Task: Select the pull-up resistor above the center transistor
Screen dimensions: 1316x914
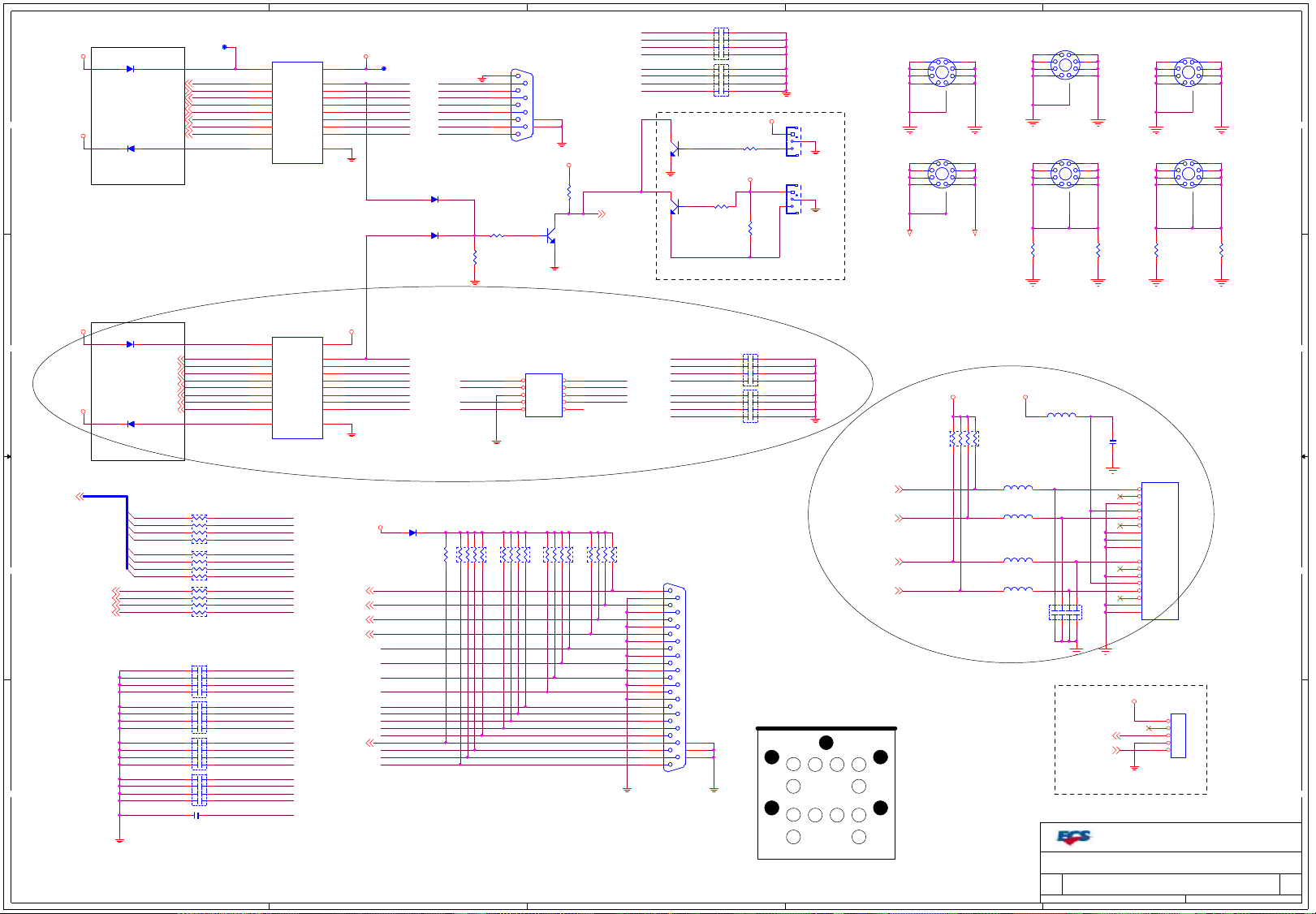Action: (x=569, y=192)
